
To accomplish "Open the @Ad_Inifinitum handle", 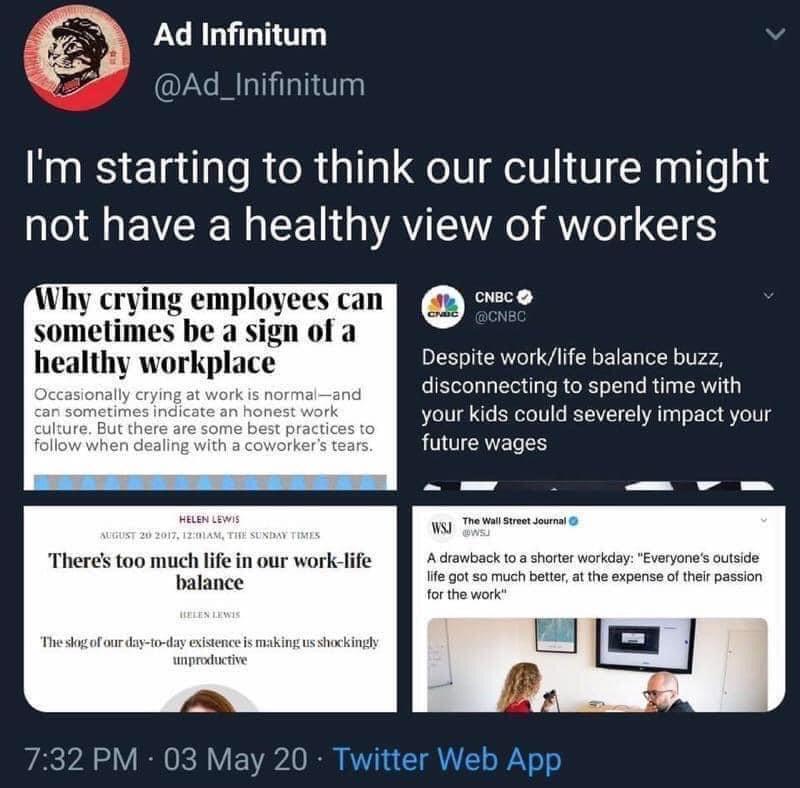I will point(259,85).
